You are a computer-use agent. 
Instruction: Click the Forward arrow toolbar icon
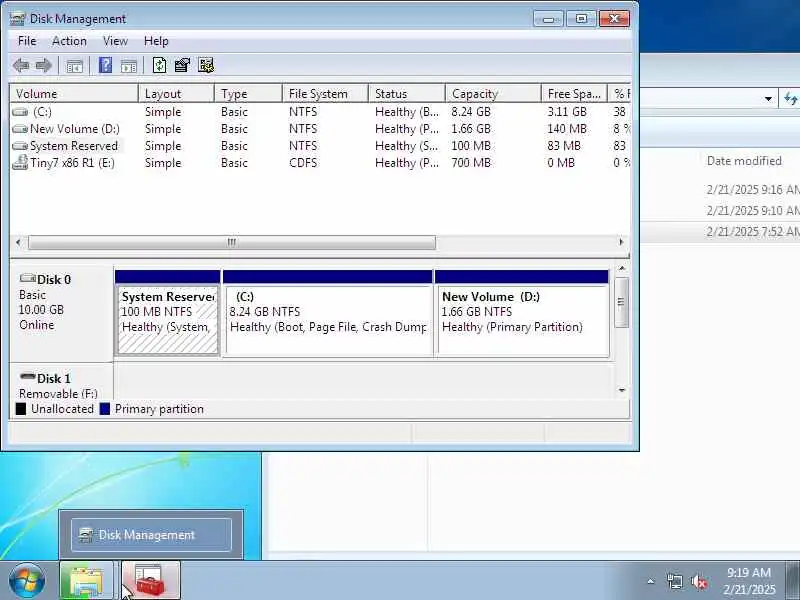43,65
